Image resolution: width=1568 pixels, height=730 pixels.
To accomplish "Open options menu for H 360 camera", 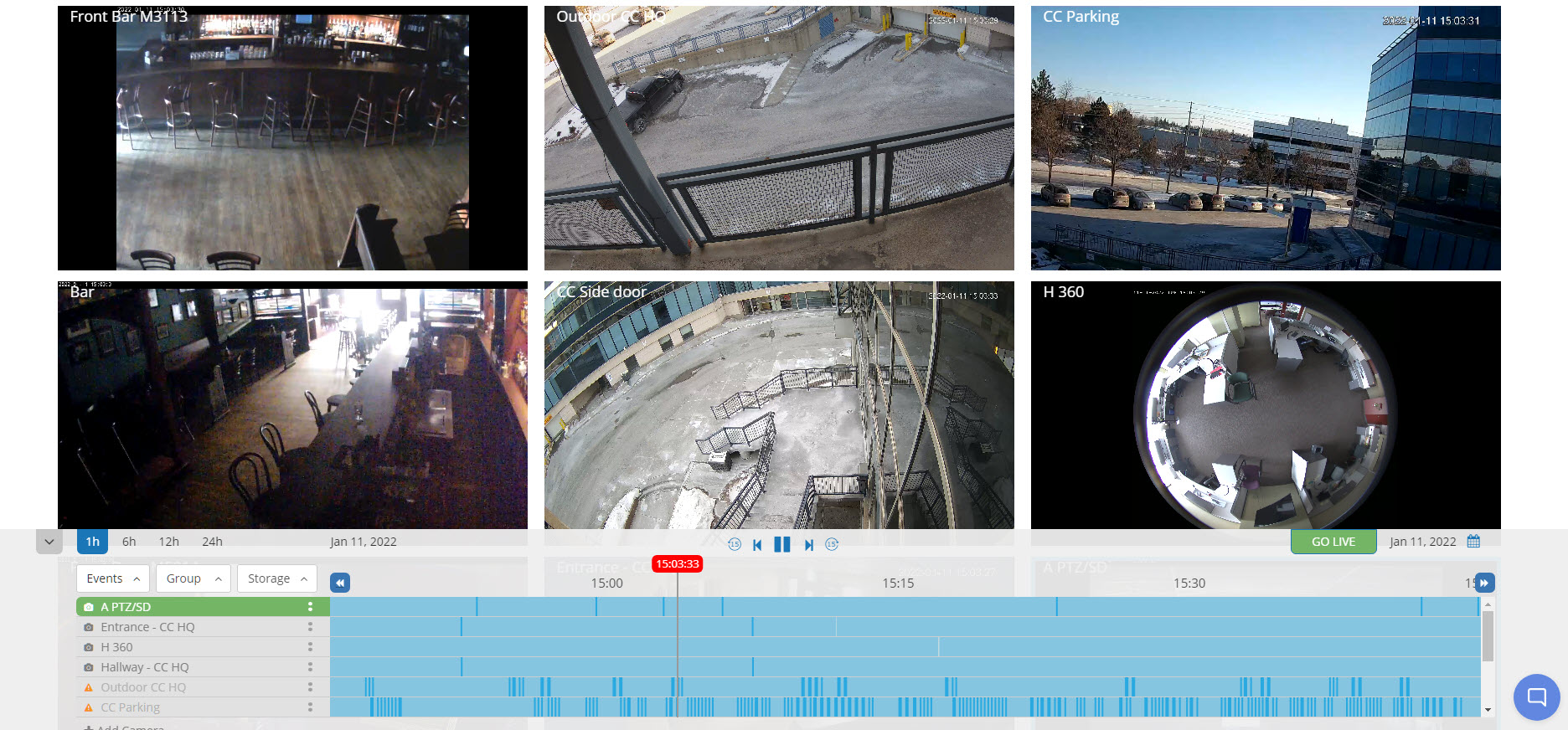I will click(x=310, y=647).
